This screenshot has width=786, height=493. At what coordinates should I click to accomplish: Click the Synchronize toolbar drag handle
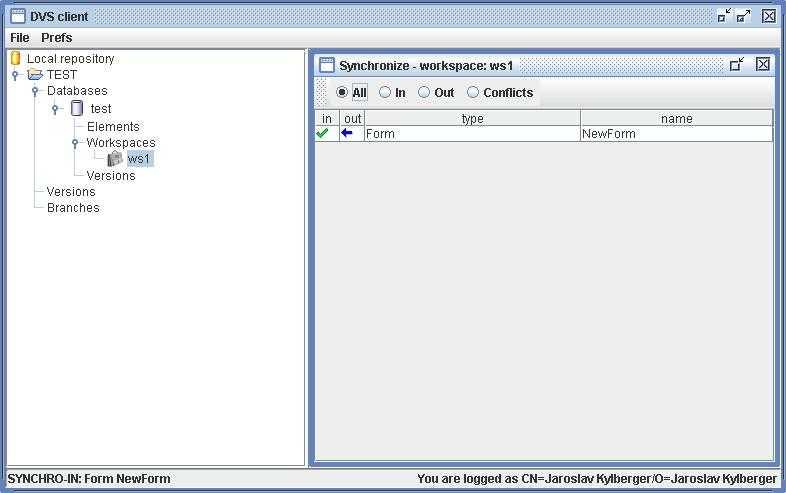[x=321, y=93]
